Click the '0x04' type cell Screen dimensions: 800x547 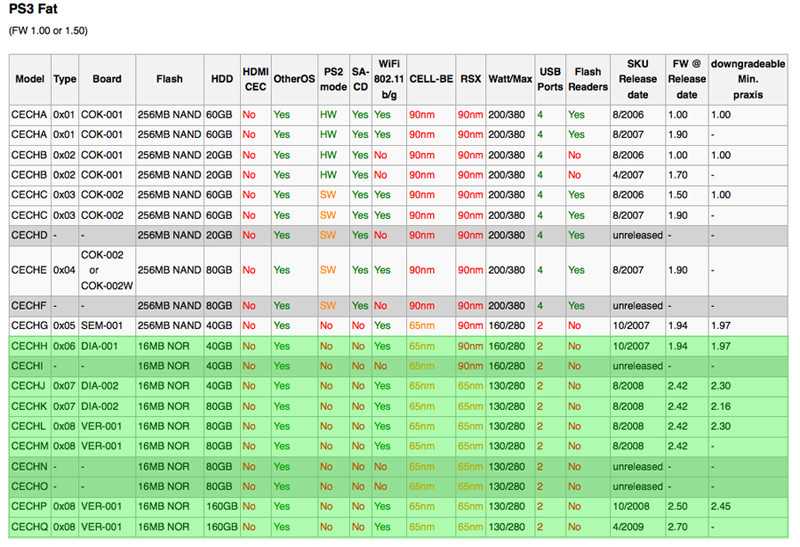click(x=64, y=270)
